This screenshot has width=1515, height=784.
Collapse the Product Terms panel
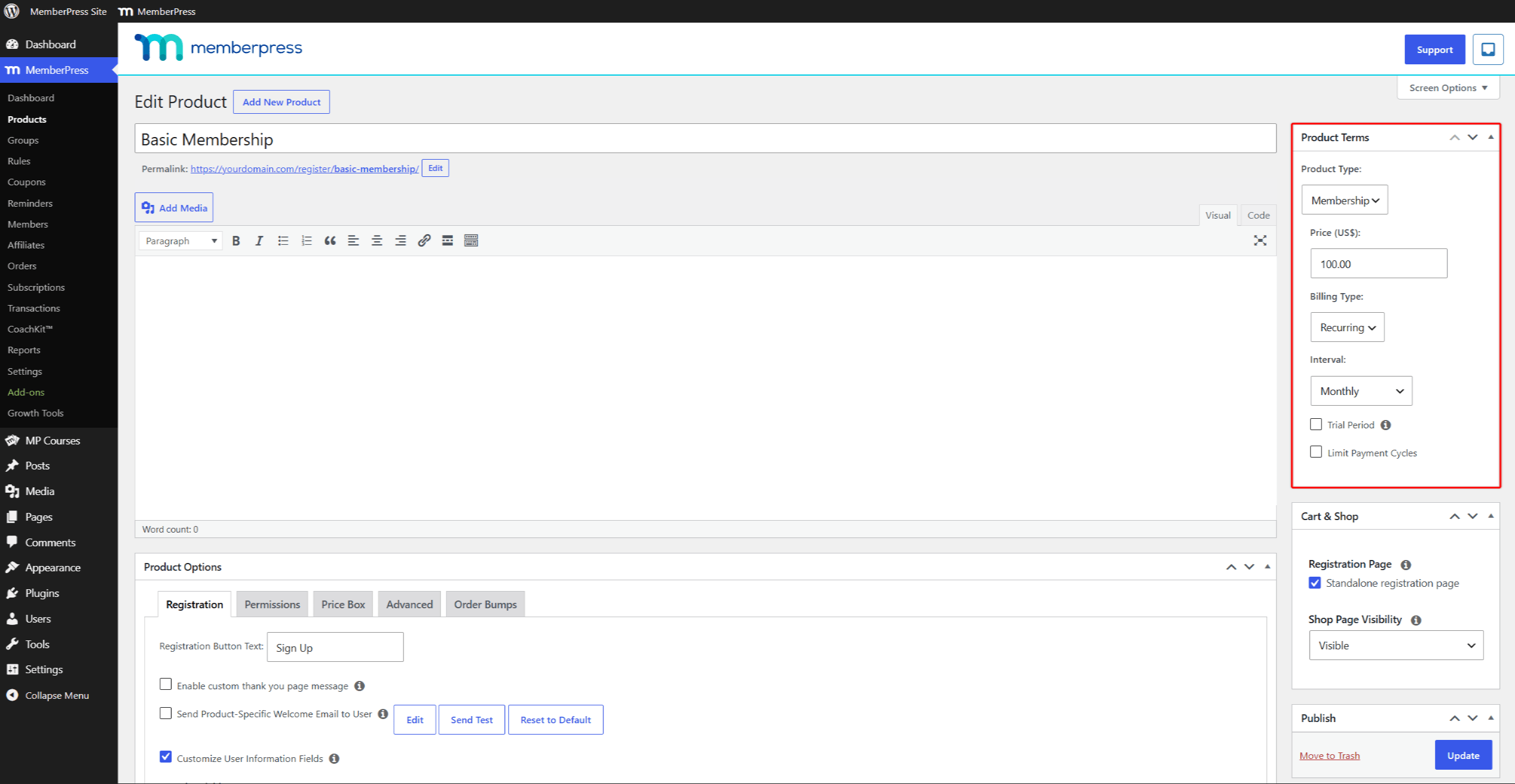tap(1491, 138)
